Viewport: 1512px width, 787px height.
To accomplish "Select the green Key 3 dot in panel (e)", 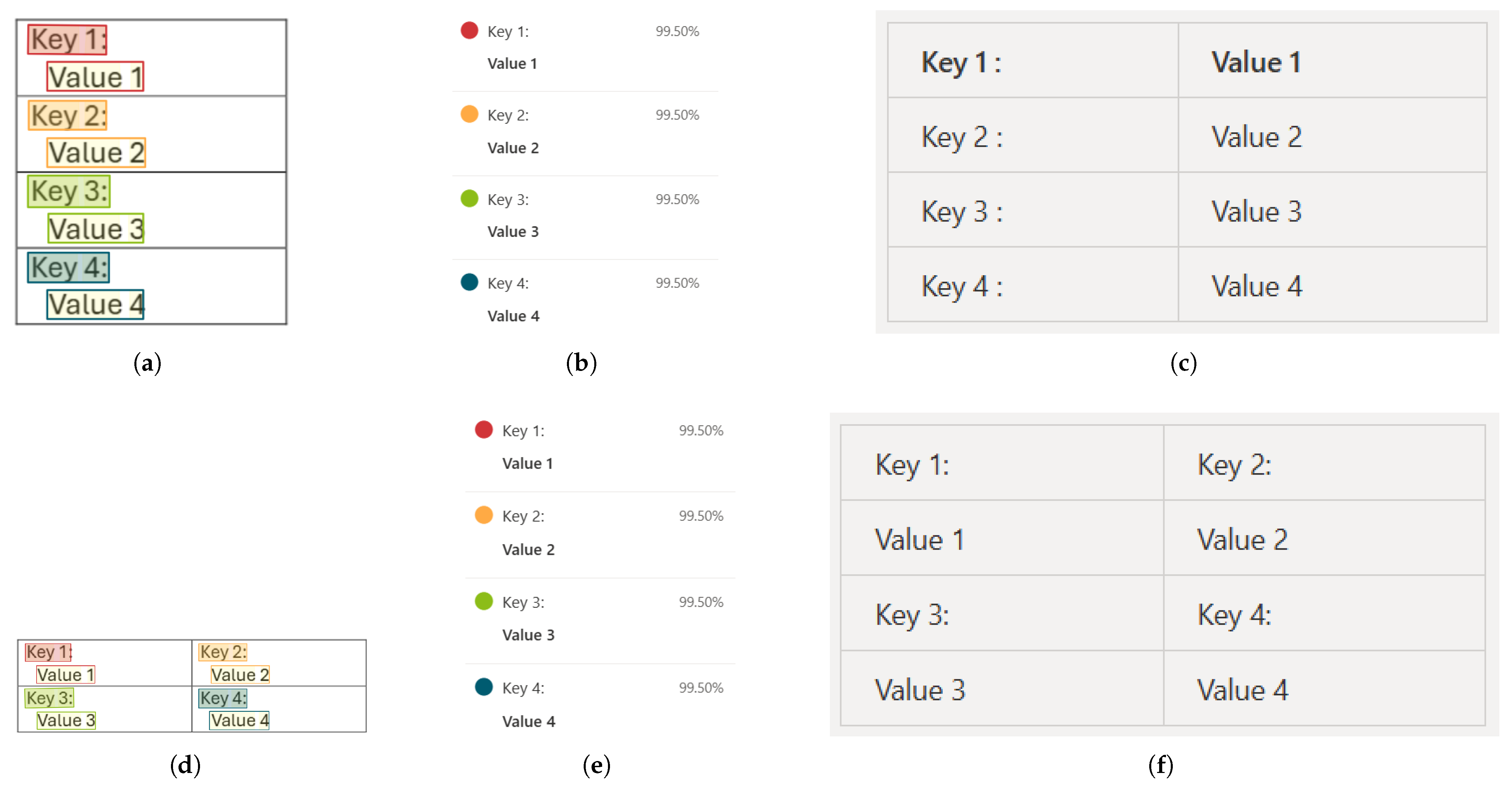I will (x=483, y=602).
